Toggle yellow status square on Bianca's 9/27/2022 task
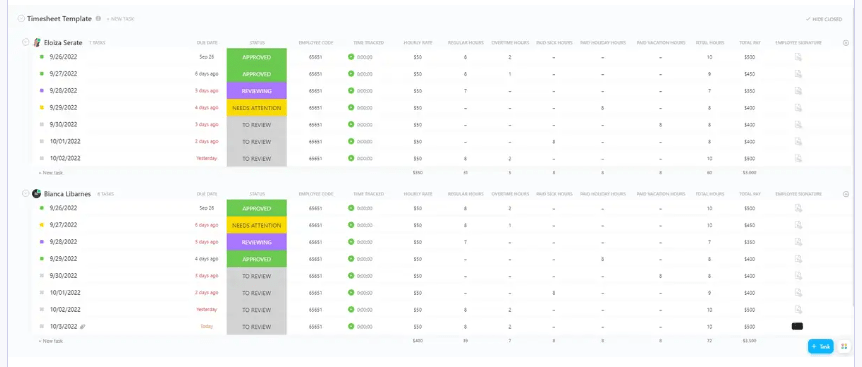Image resolution: width=862 pixels, height=367 pixels. click(41, 225)
